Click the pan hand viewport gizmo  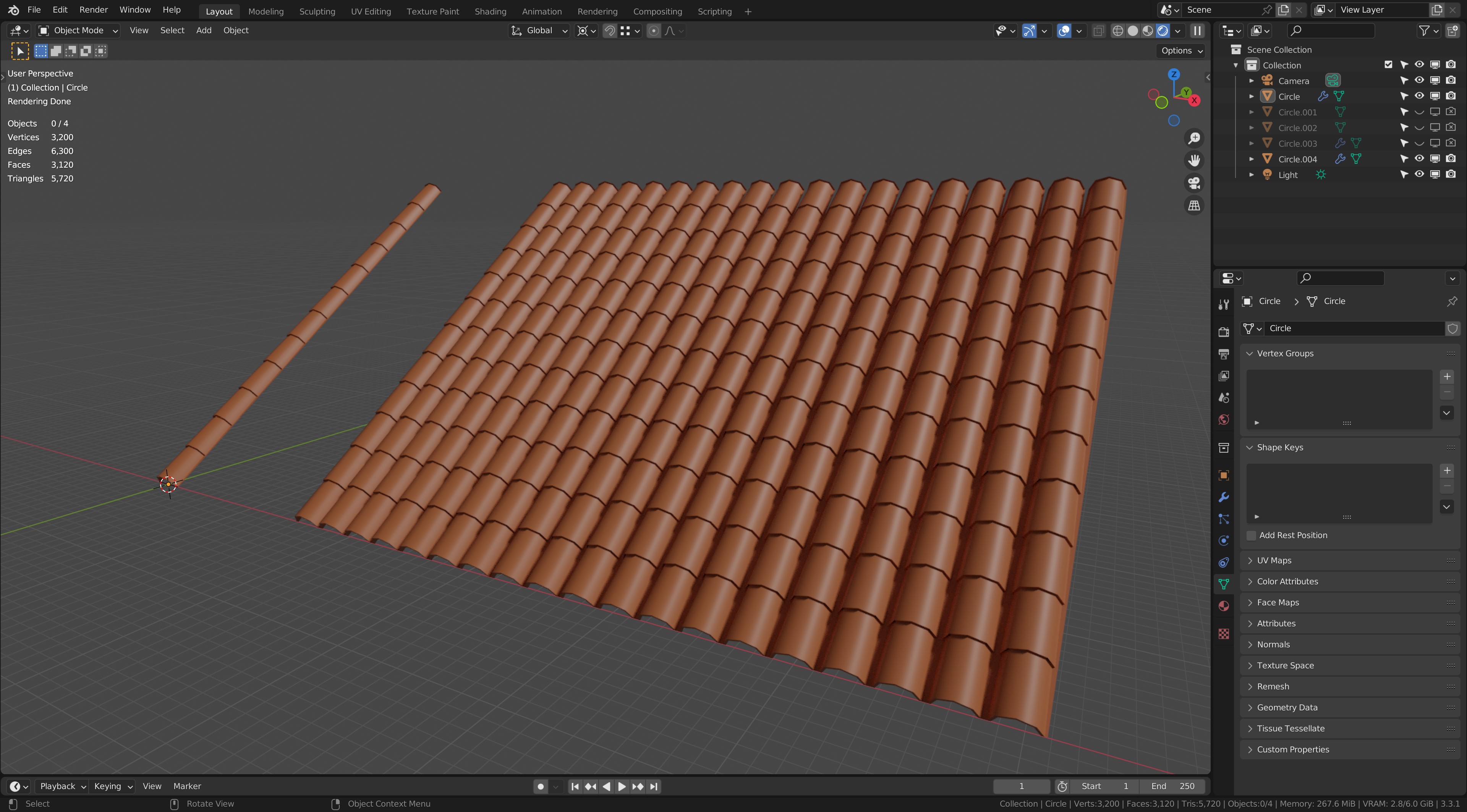[x=1193, y=160]
